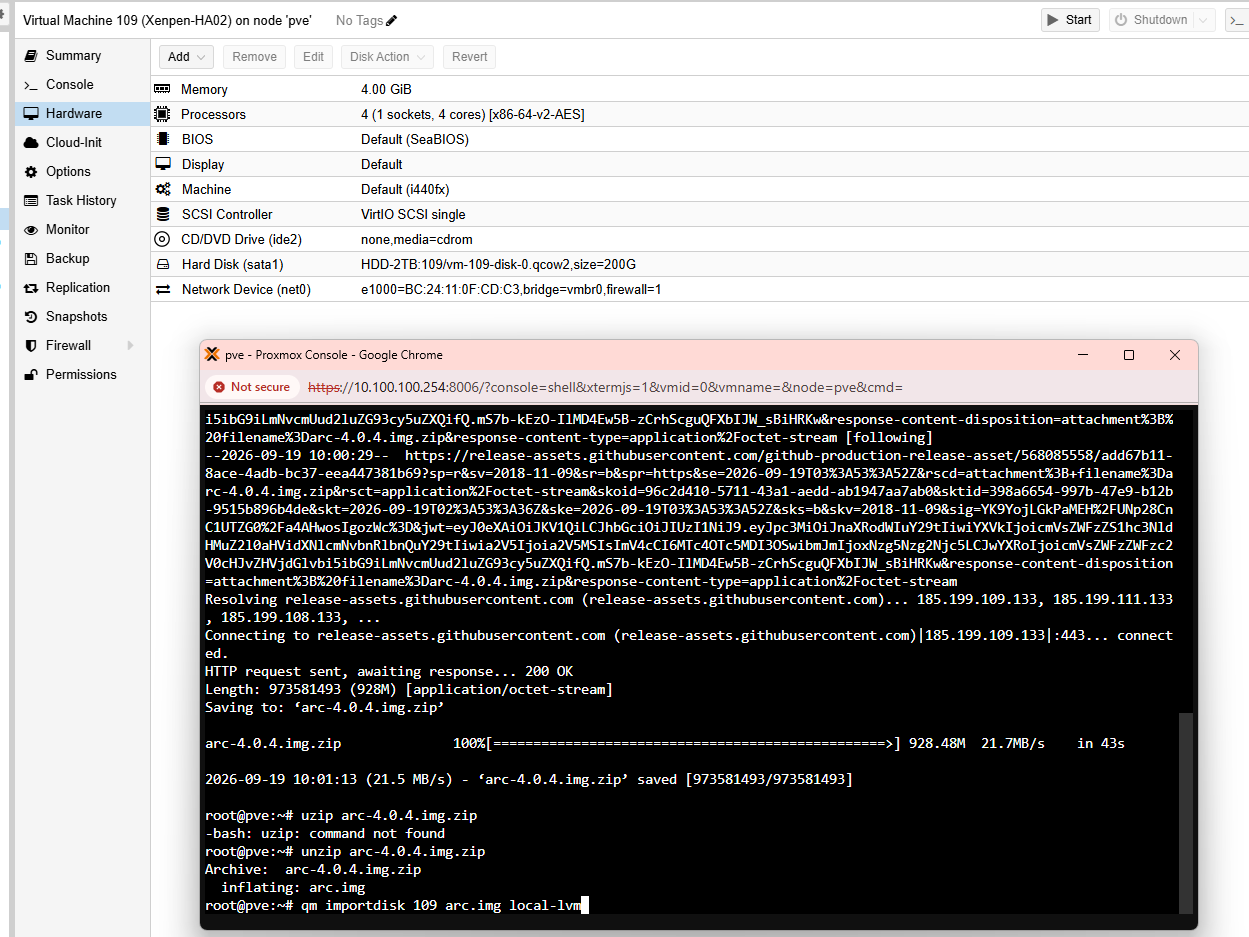This screenshot has height=937, width=1249.
Task: Select Memory value 4.00 GiB
Action: pyautogui.click(x=386, y=90)
